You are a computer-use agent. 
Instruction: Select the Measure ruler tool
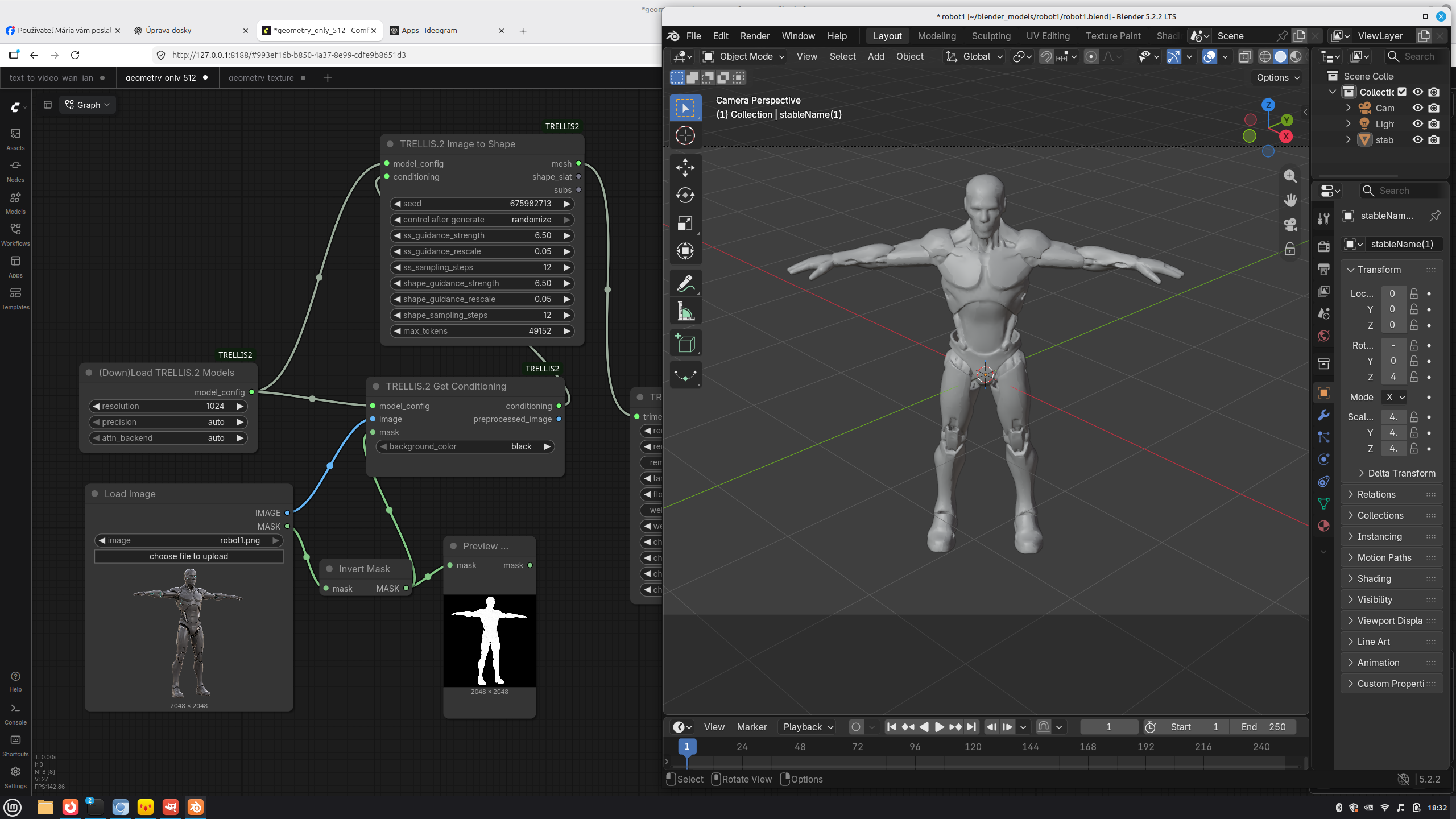click(685, 311)
